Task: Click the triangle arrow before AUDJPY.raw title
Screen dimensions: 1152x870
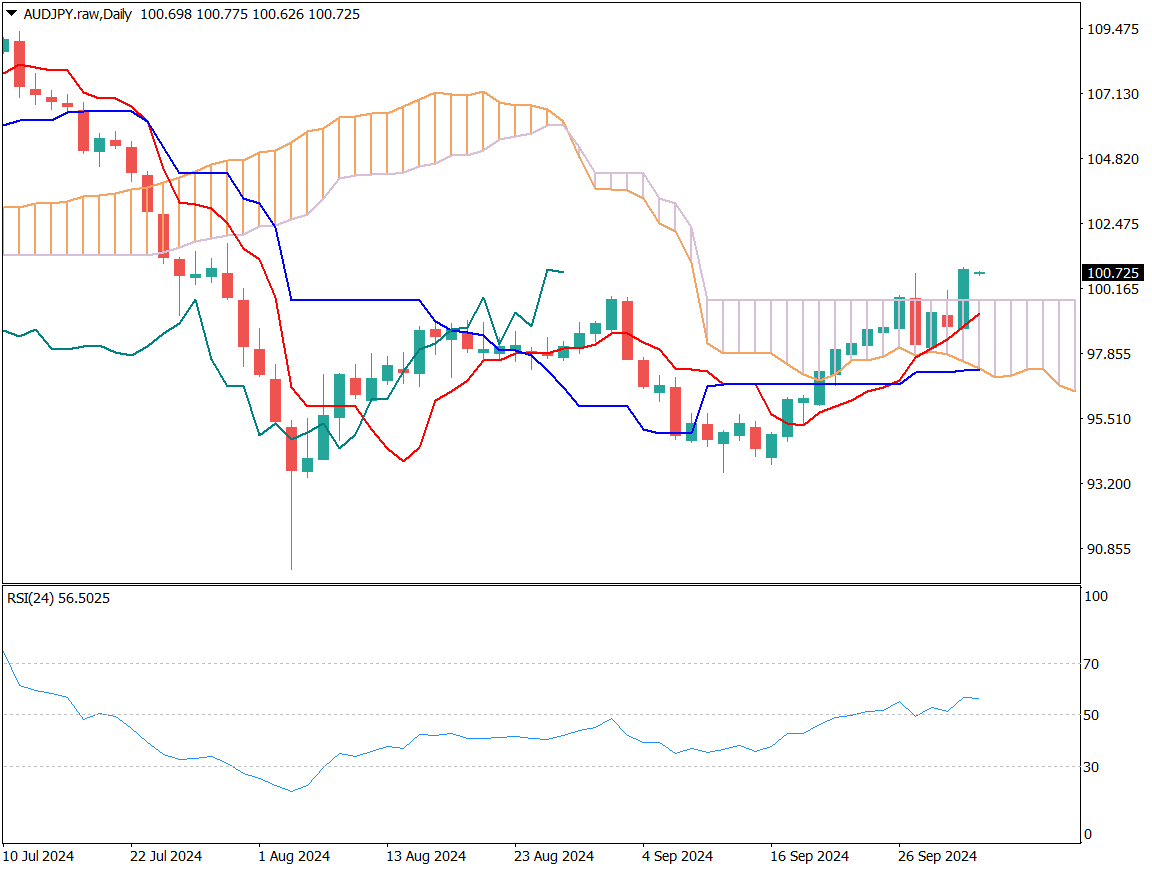Action: click(11, 14)
